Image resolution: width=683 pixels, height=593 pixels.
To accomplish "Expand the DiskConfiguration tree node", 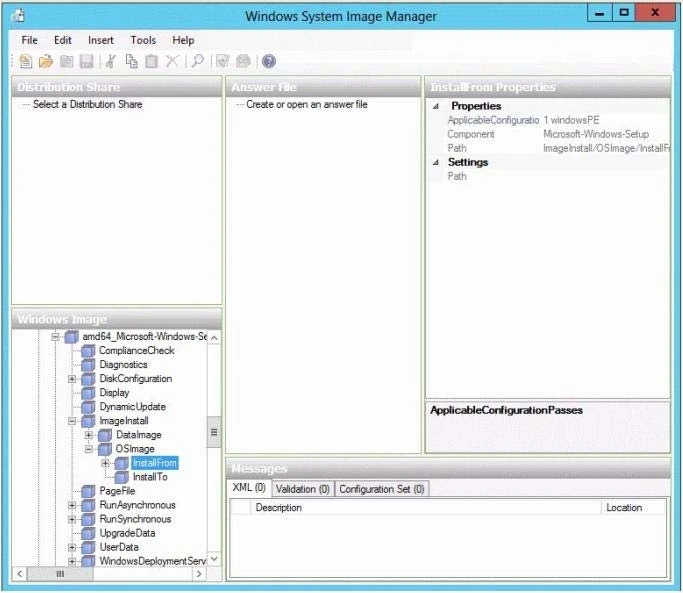I will [x=72, y=379].
